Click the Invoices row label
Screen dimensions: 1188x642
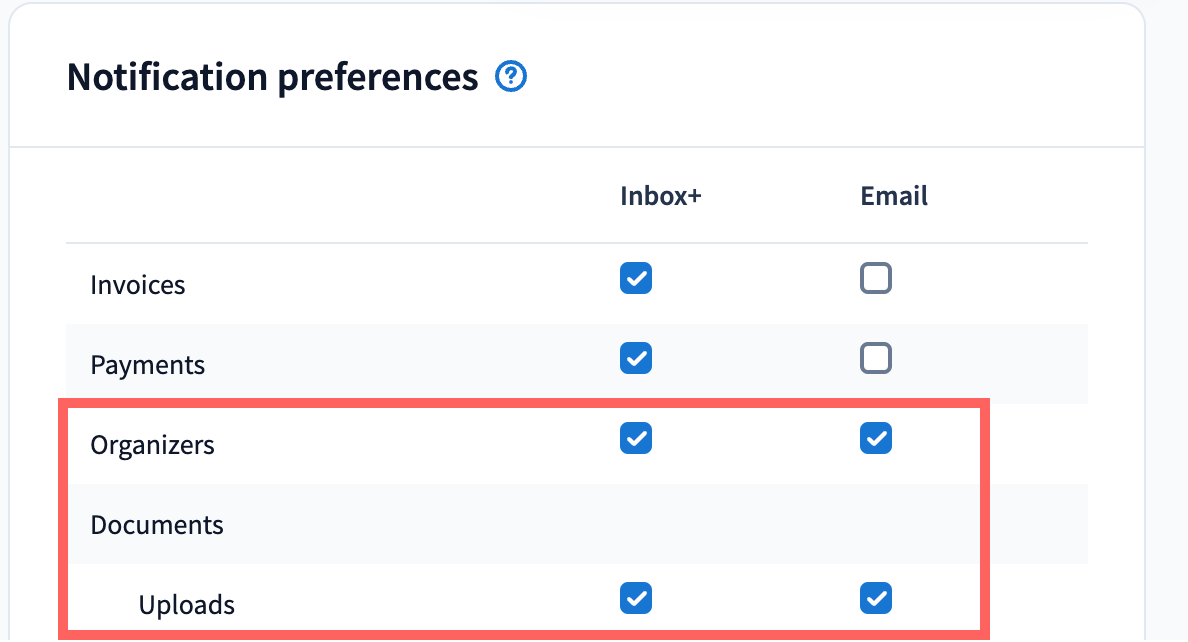[x=138, y=285]
